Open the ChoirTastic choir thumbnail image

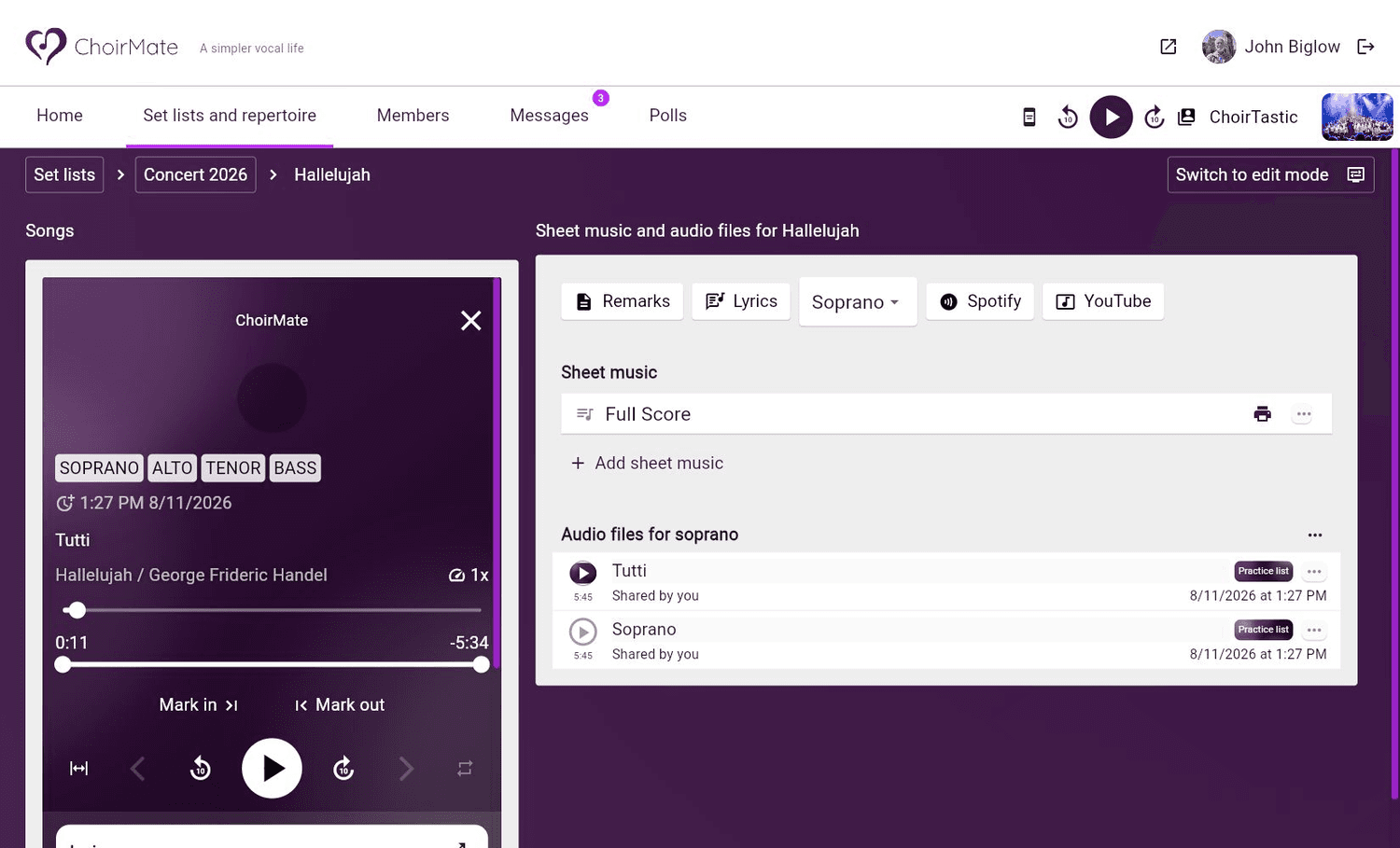coord(1357,117)
